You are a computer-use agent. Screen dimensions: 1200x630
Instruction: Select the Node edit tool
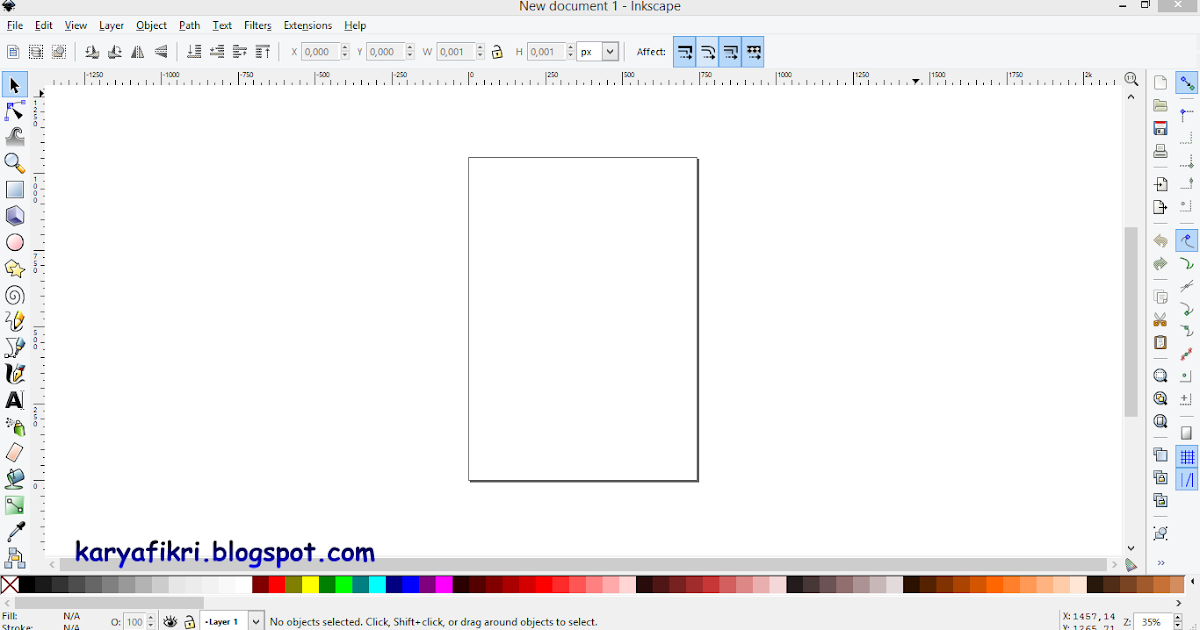click(15, 111)
